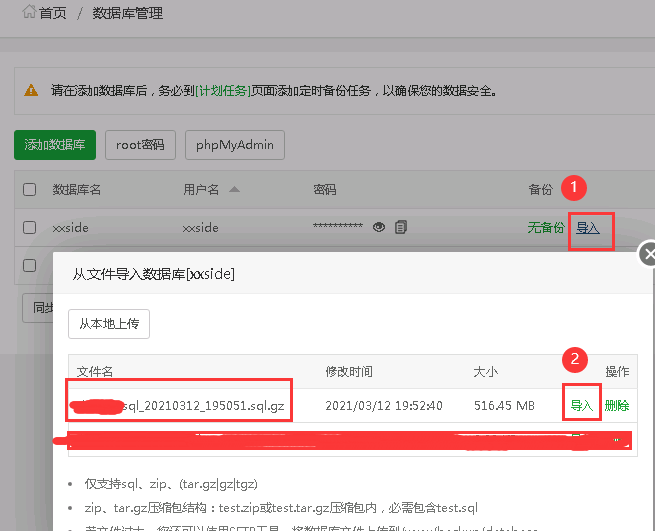Close the import dialog
Viewport: 655px width, 531px height.
click(647, 254)
